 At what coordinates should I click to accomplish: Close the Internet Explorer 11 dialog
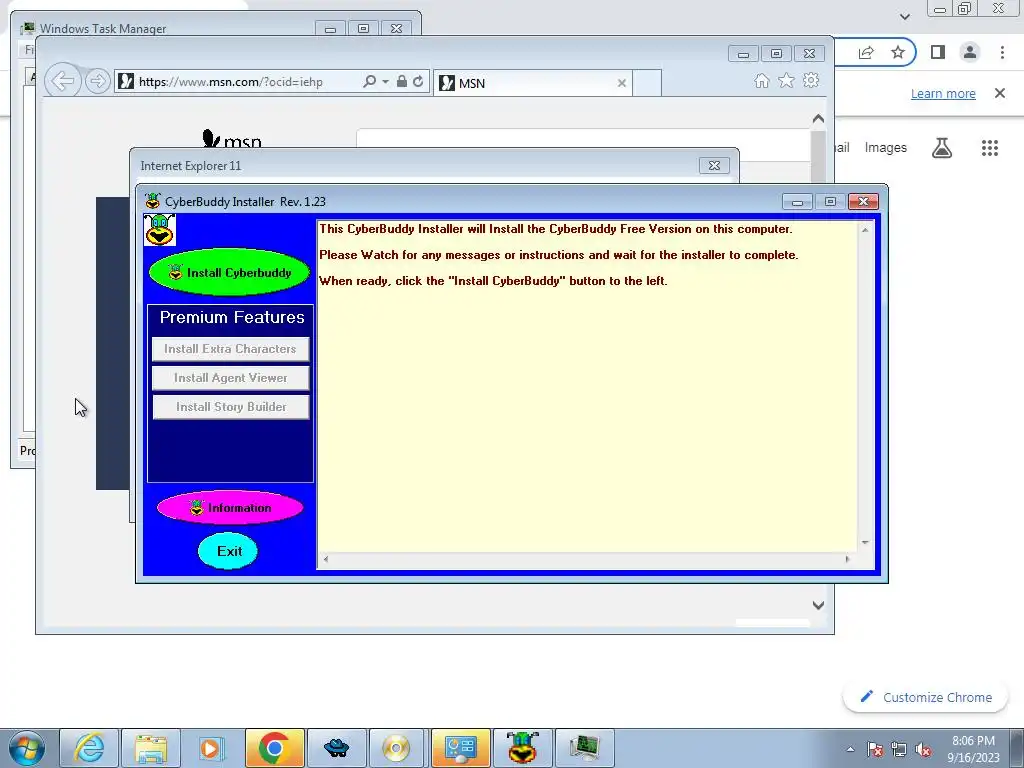tap(714, 165)
